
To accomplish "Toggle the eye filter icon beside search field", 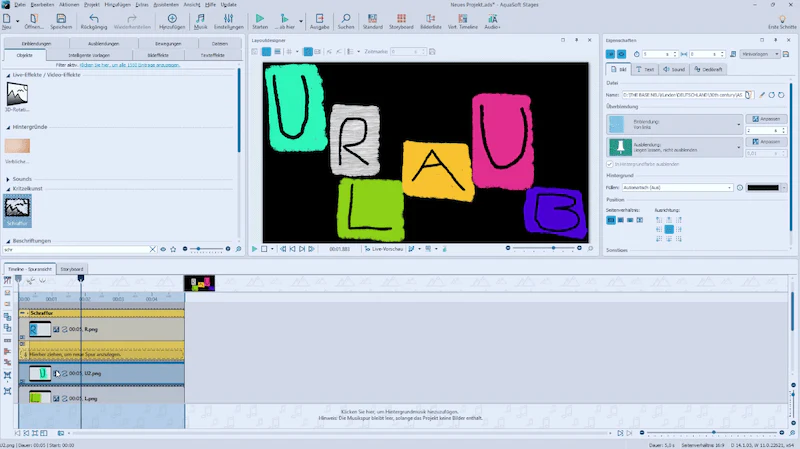I will click(163, 250).
